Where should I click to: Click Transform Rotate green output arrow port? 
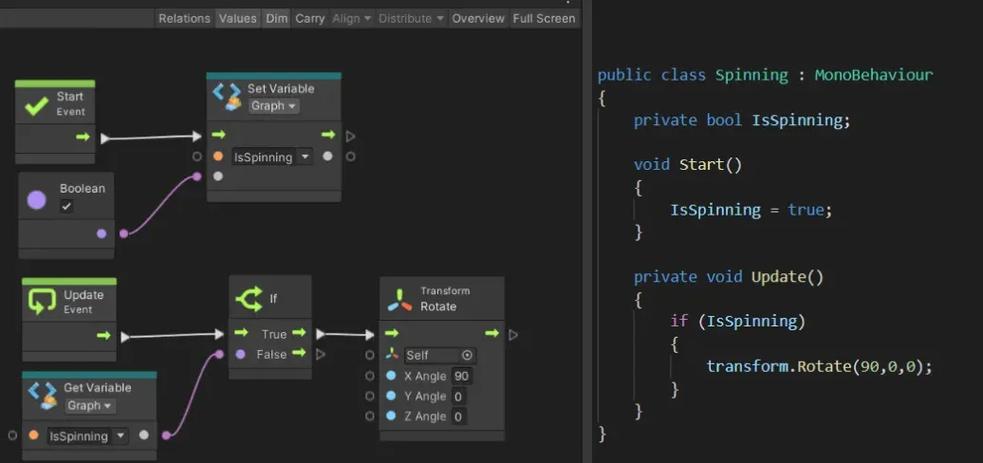click(492, 333)
